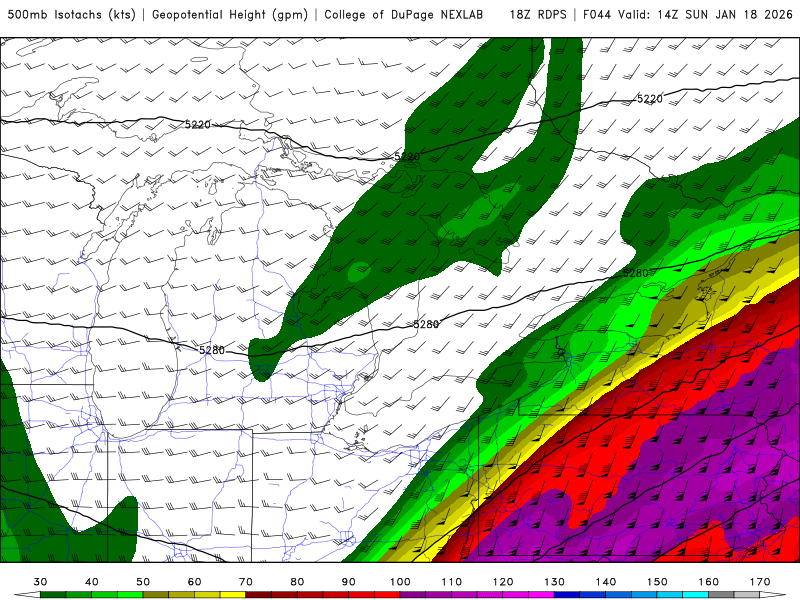Click the legend value 120

[x=503, y=582]
